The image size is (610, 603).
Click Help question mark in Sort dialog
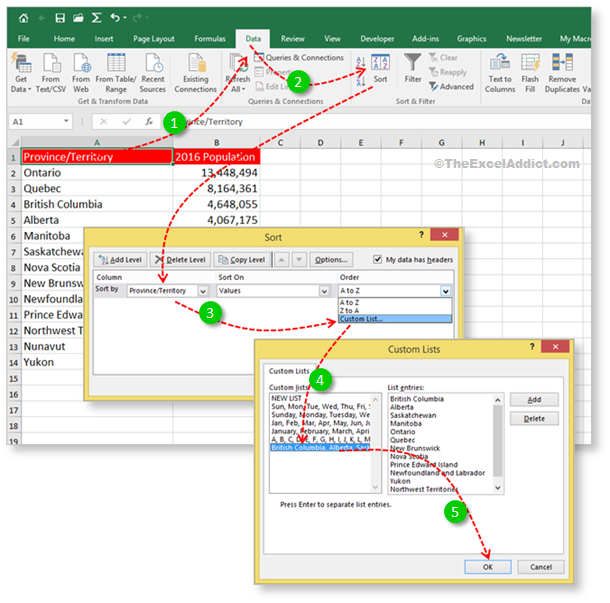pyautogui.click(x=421, y=235)
